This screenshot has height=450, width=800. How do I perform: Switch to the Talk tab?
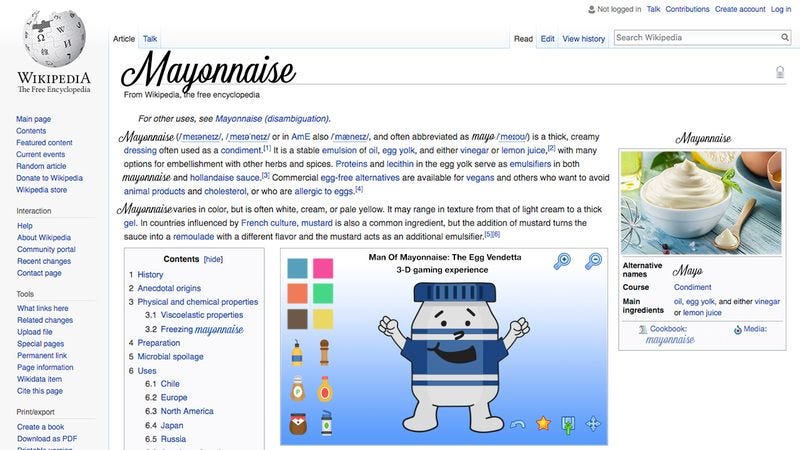click(150, 39)
